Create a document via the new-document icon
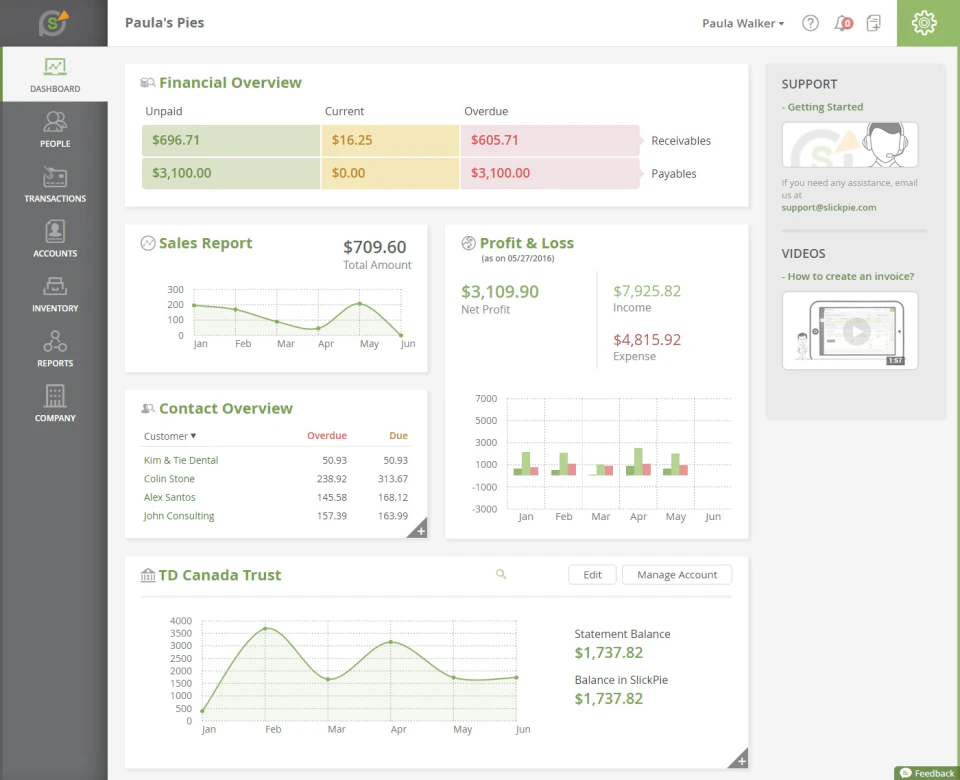Viewport: 960px width, 780px height. tap(874, 23)
